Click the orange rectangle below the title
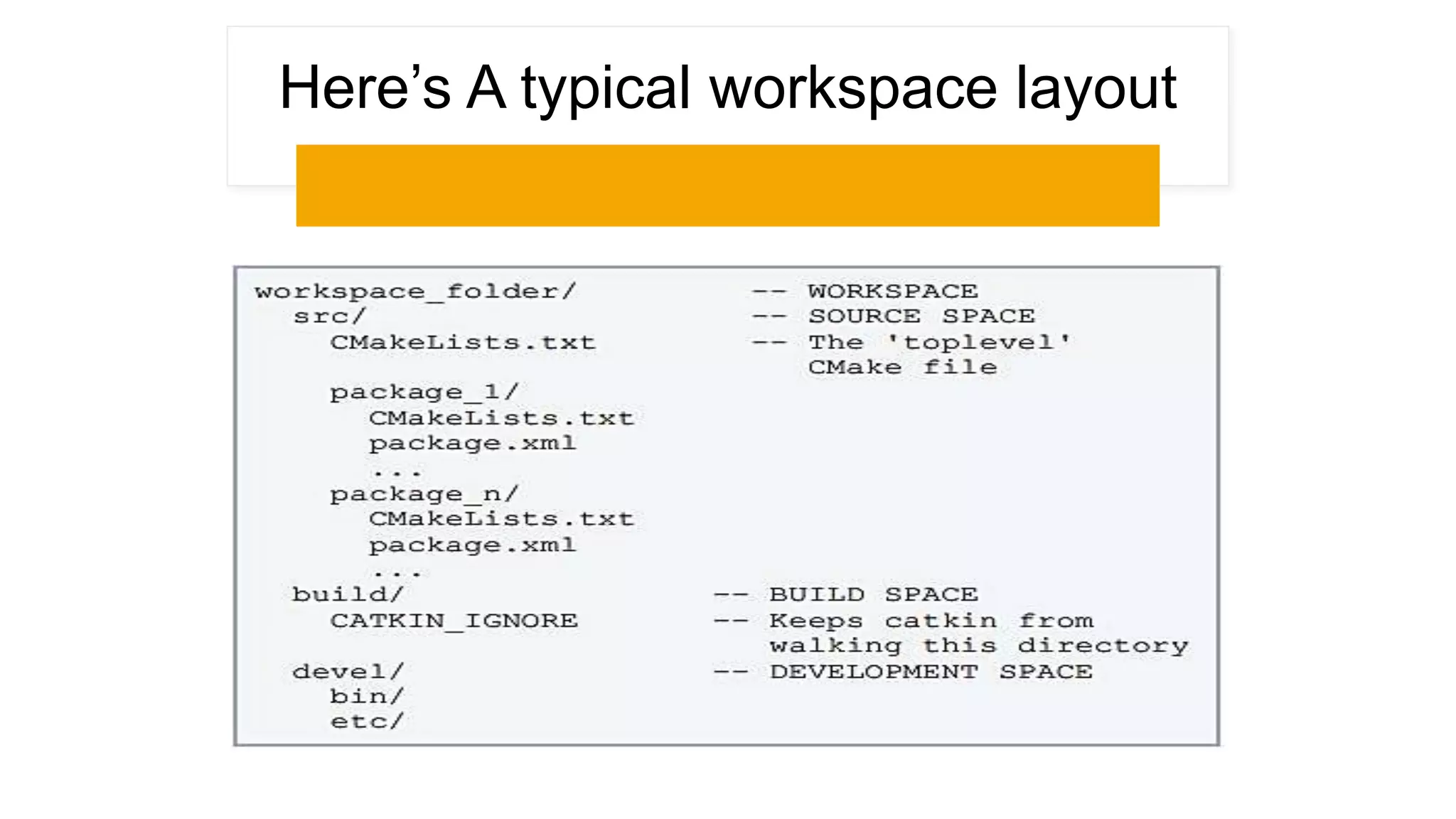1456x819 pixels. pyautogui.click(x=728, y=186)
